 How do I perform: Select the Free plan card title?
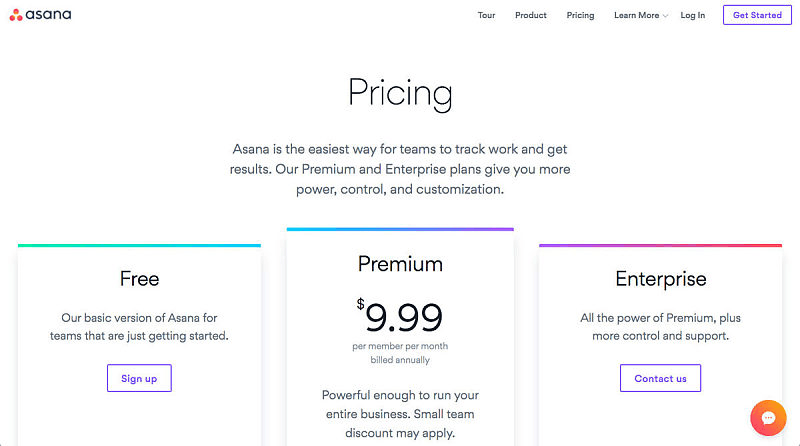coord(139,278)
